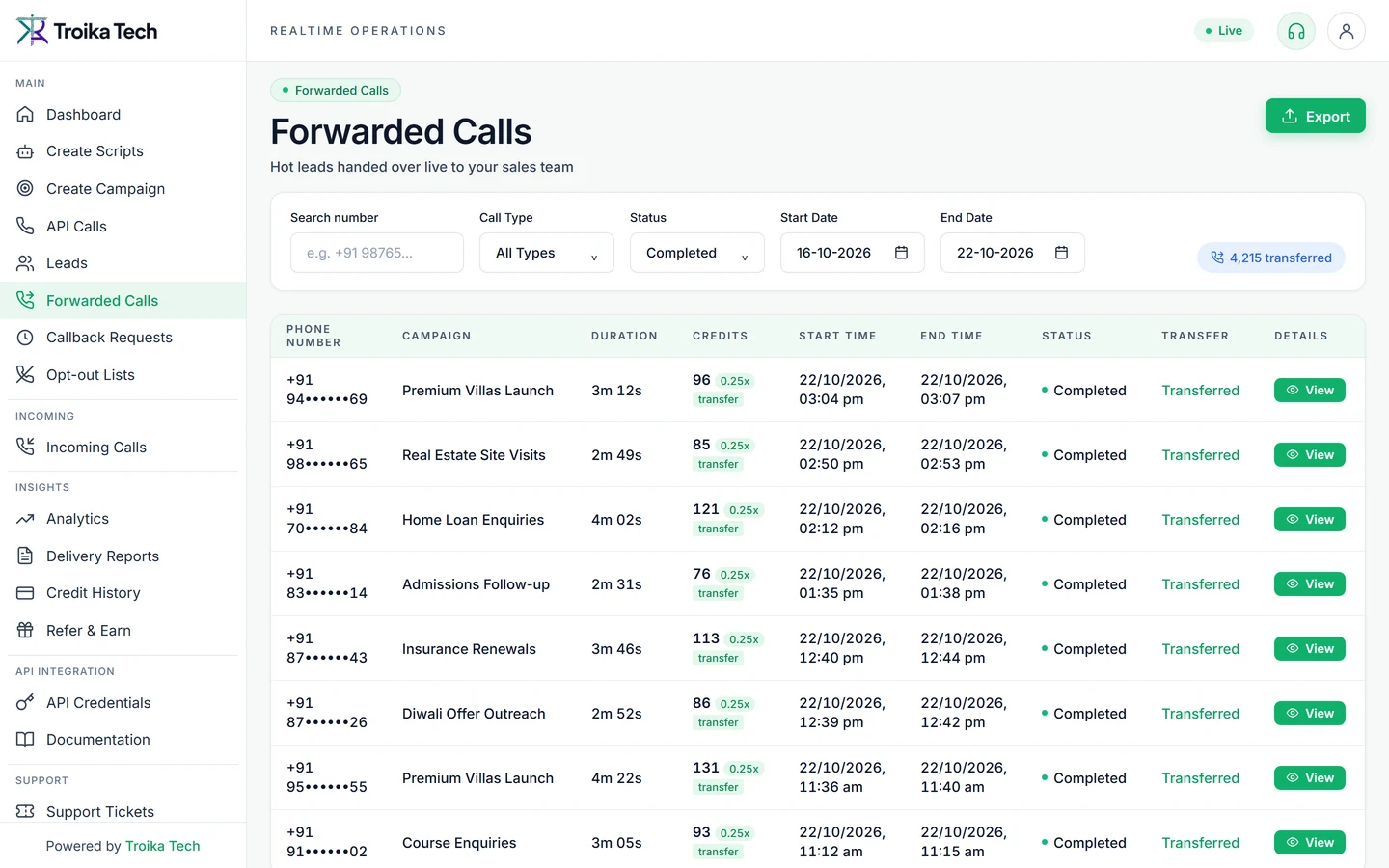This screenshot has width=1389, height=868.
Task: View details for Insurance Renewals call
Action: (1310, 648)
